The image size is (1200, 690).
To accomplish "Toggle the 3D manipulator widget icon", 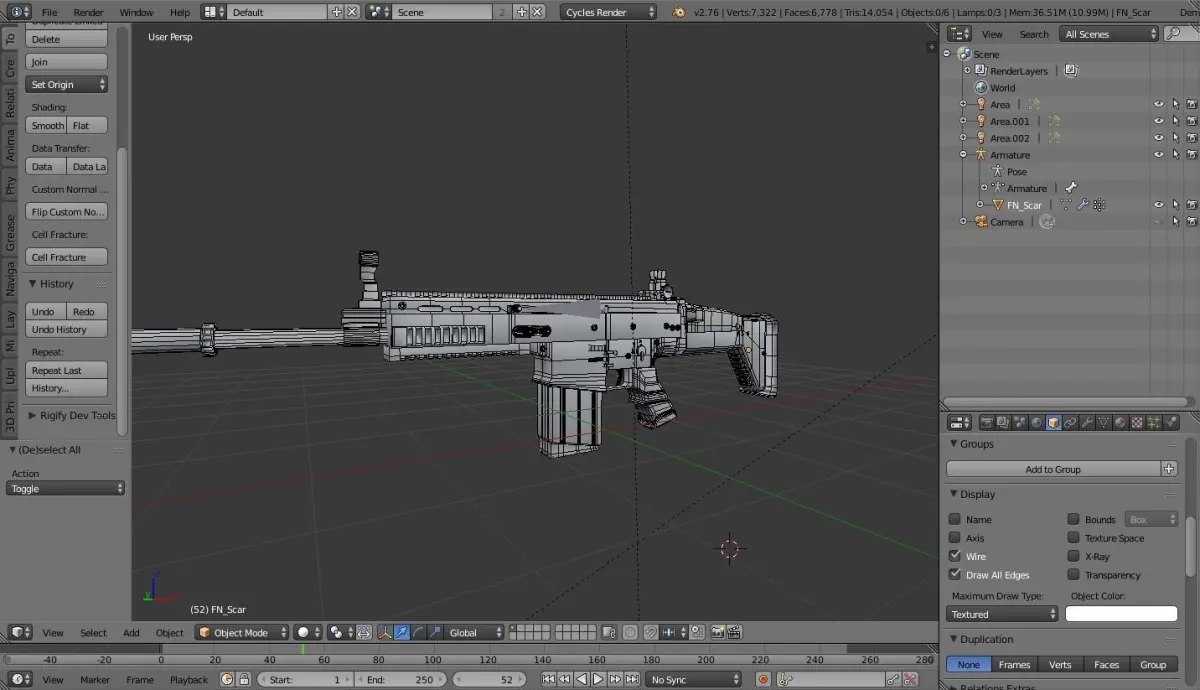I will coord(385,632).
